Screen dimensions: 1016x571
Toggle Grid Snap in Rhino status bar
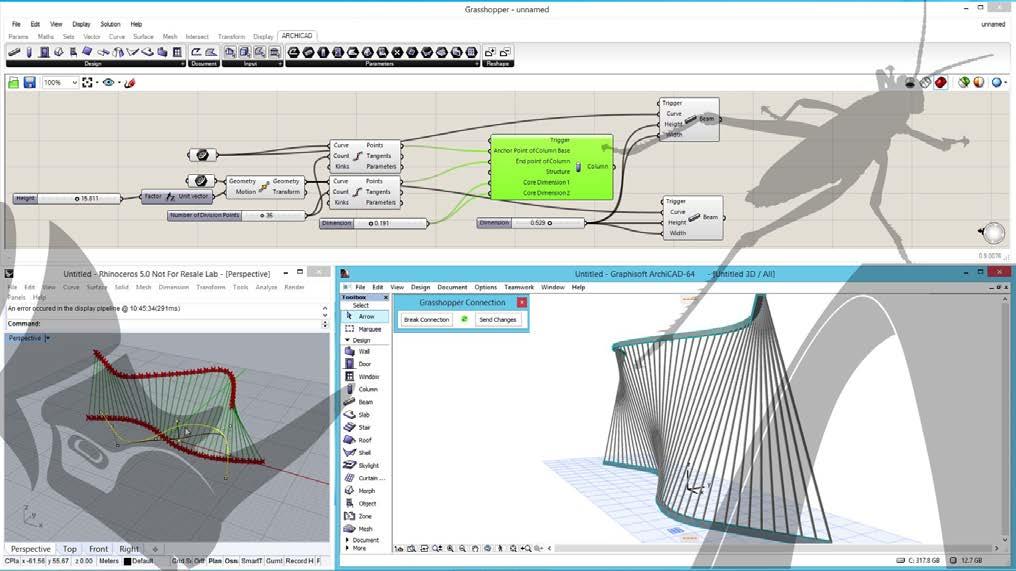[x=181, y=561]
